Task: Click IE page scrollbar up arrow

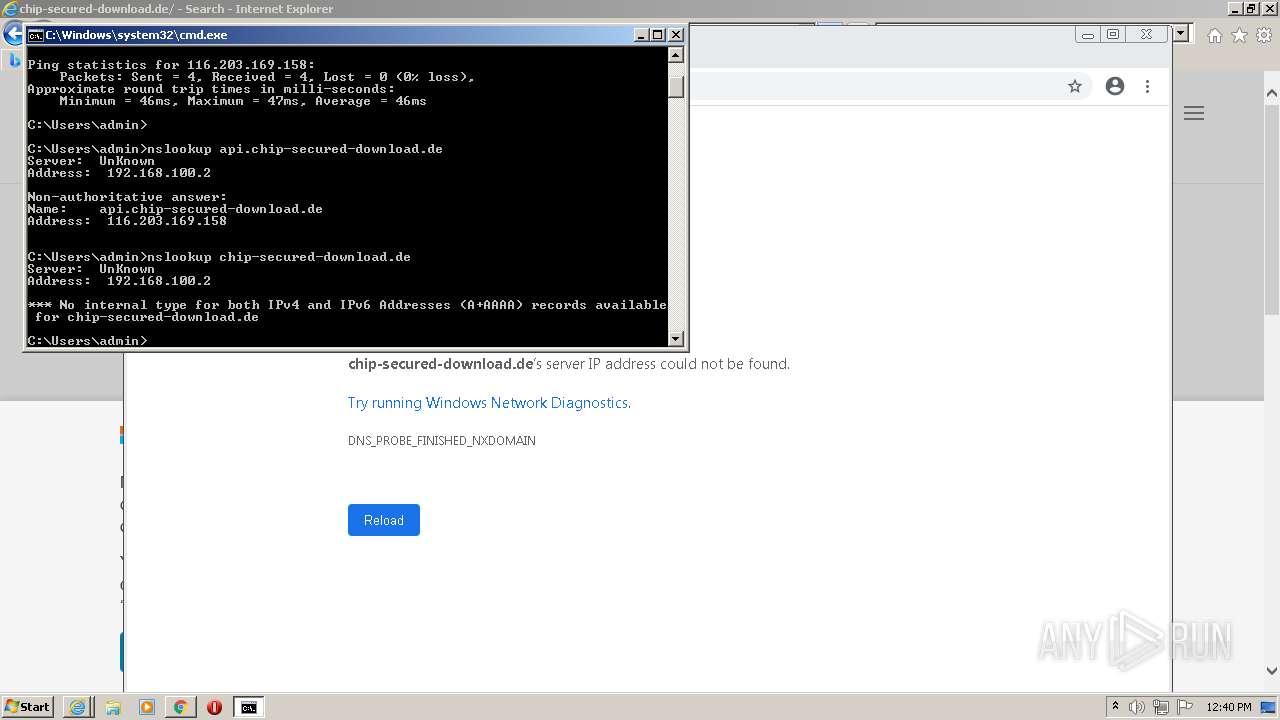Action: [x=1272, y=95]
